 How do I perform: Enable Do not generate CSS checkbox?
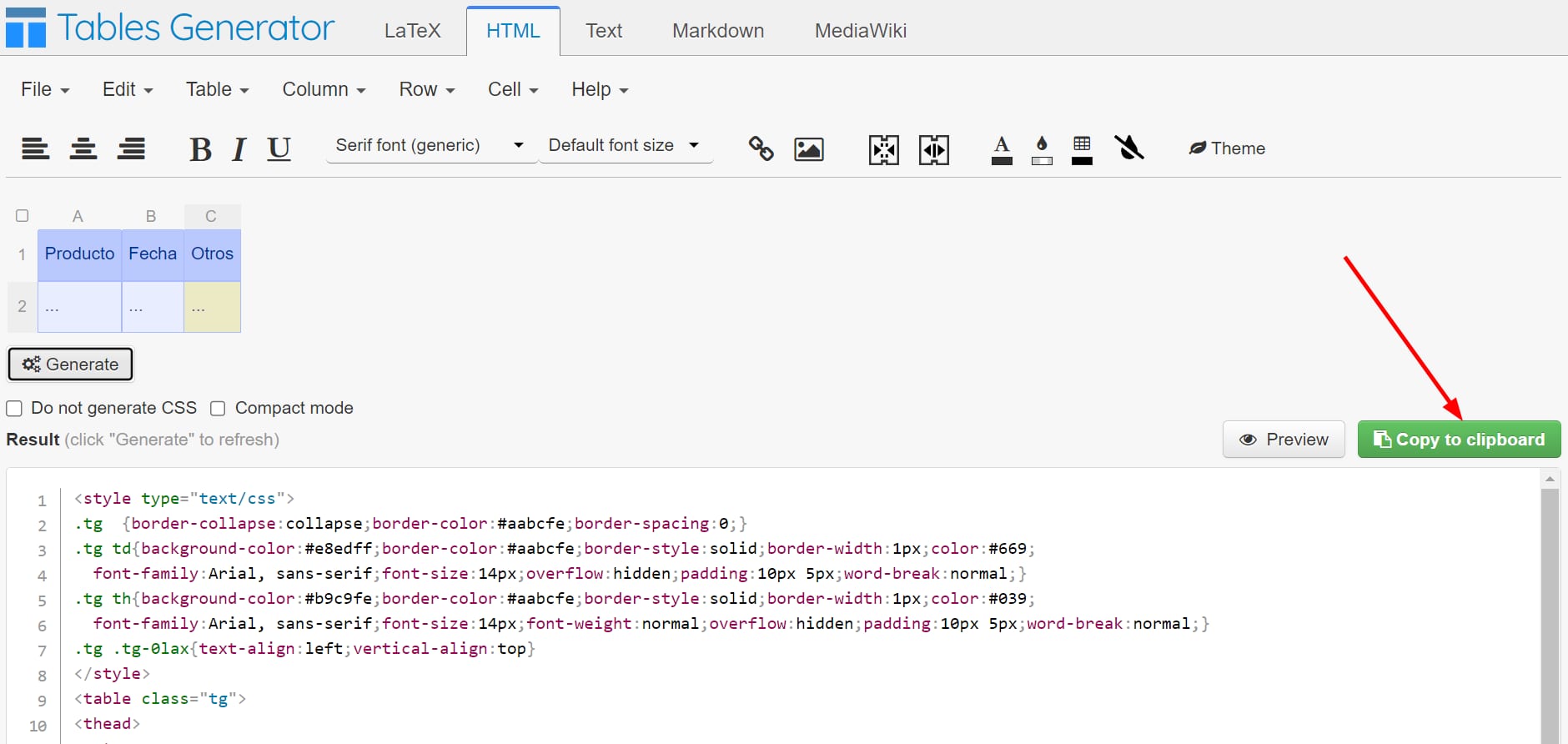click(14, 409)
